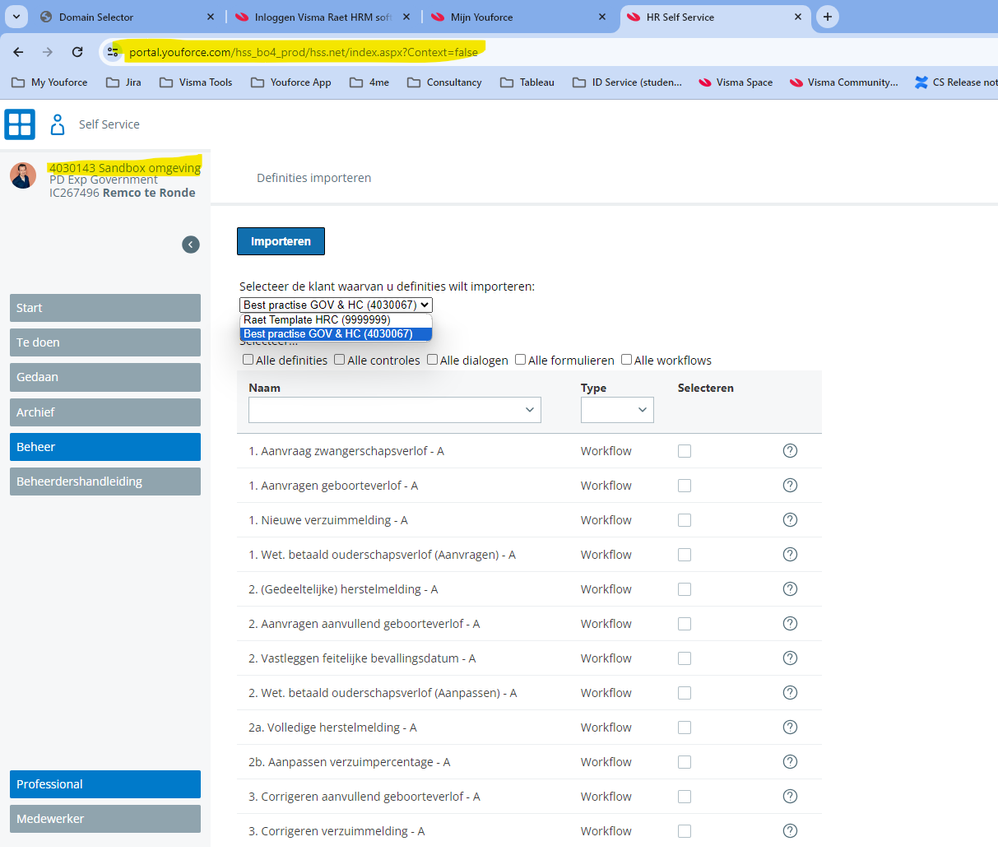Check the Alle controles checkbox

click(x=340, y=360)
